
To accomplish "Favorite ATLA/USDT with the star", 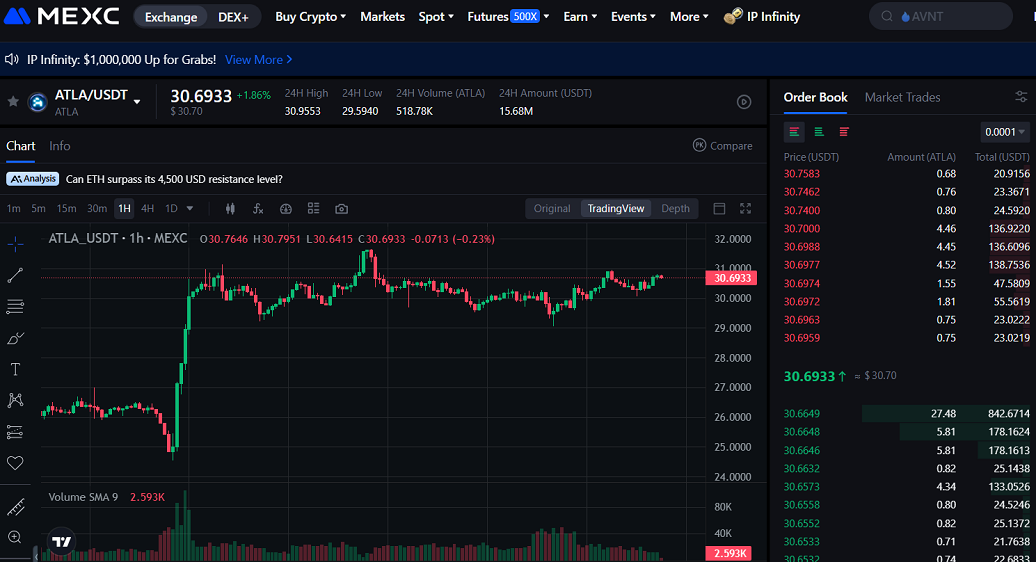I will pos(13,102).
